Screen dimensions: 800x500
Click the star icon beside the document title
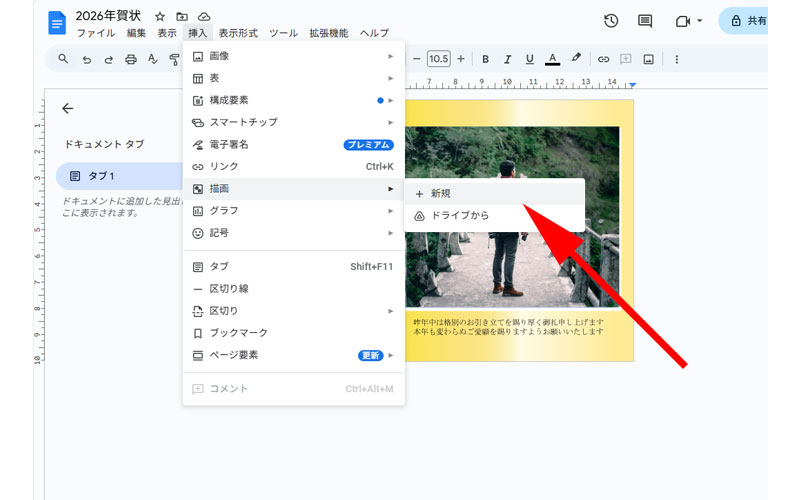click(x=160, y=17)
